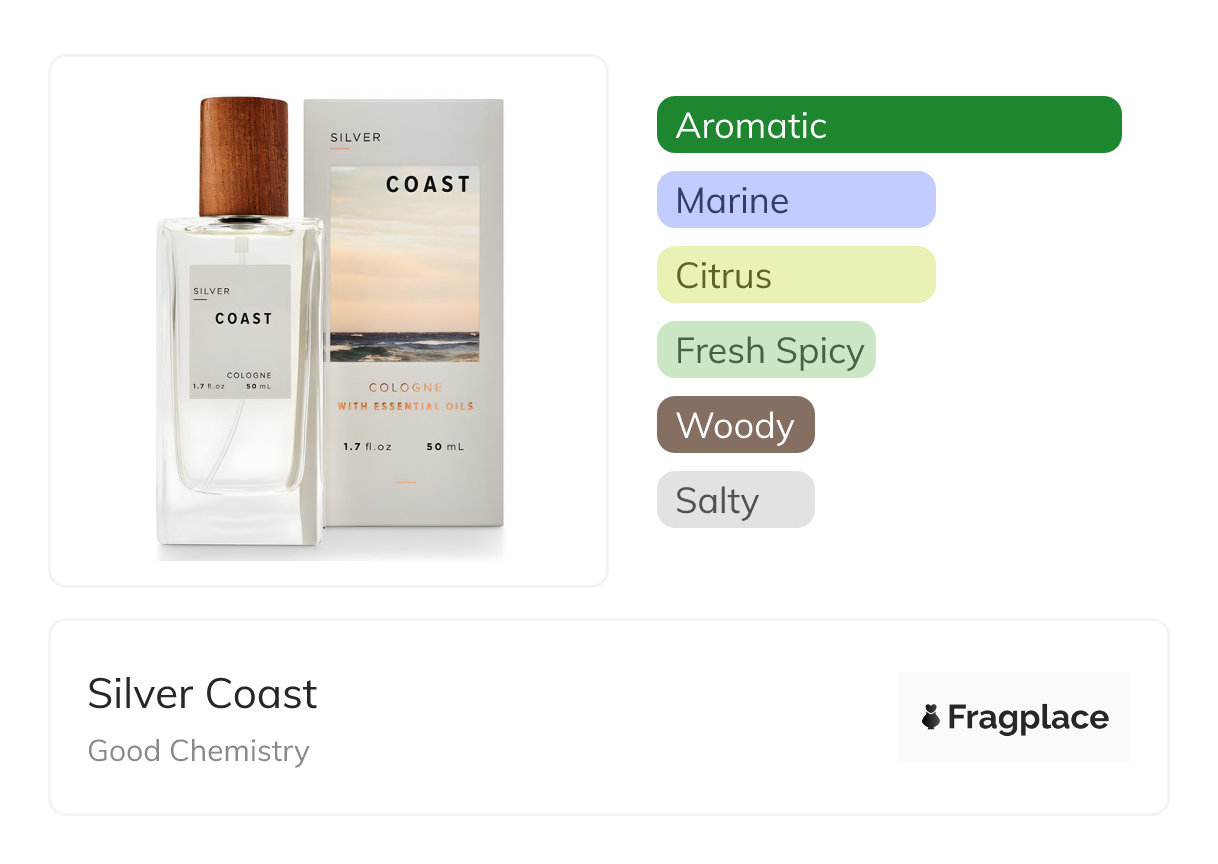Image resolution: width=1218 pixels, height=864 pixels.
Task: Click the label on the cologne bottle
Action: click(x=240, y=332)
